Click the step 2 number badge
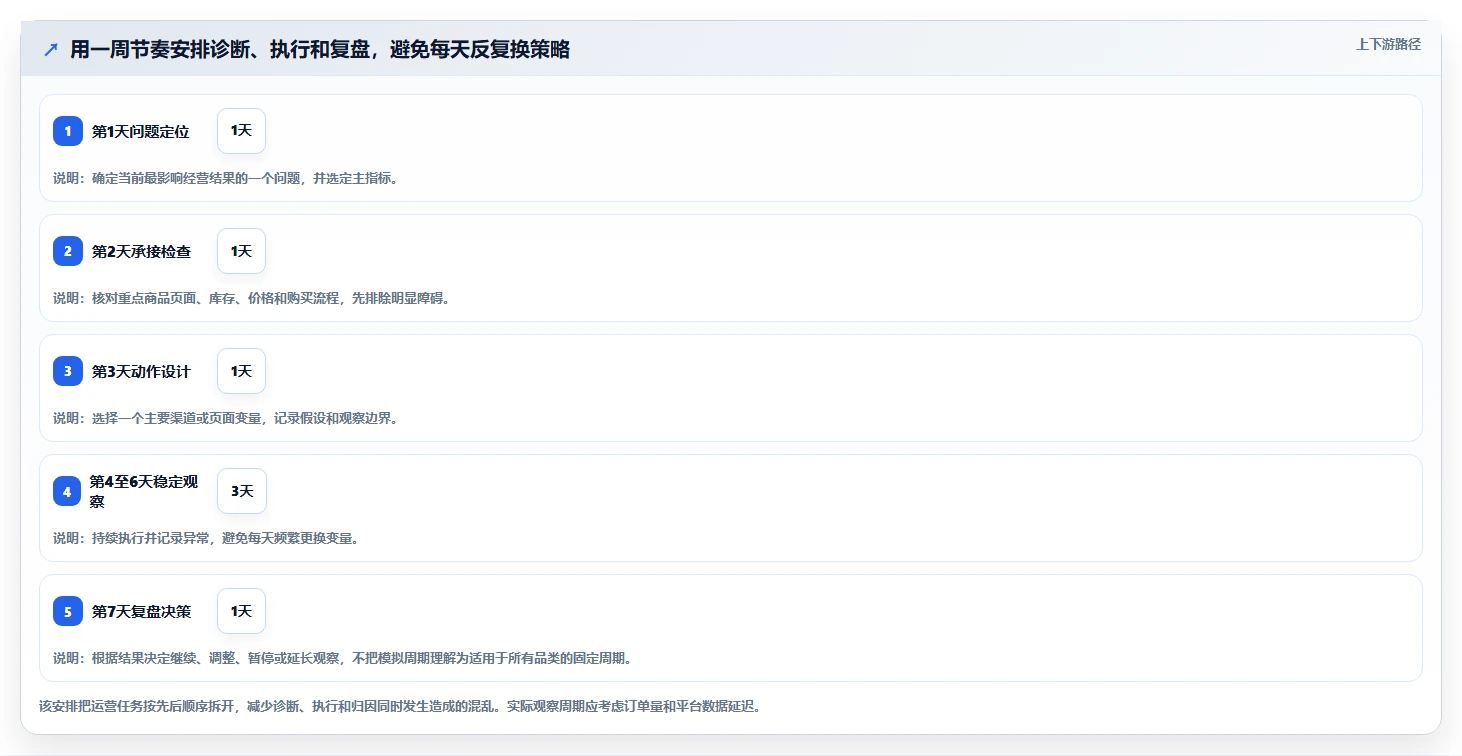This screenshot has width=1462, height=756. (68, 251)
